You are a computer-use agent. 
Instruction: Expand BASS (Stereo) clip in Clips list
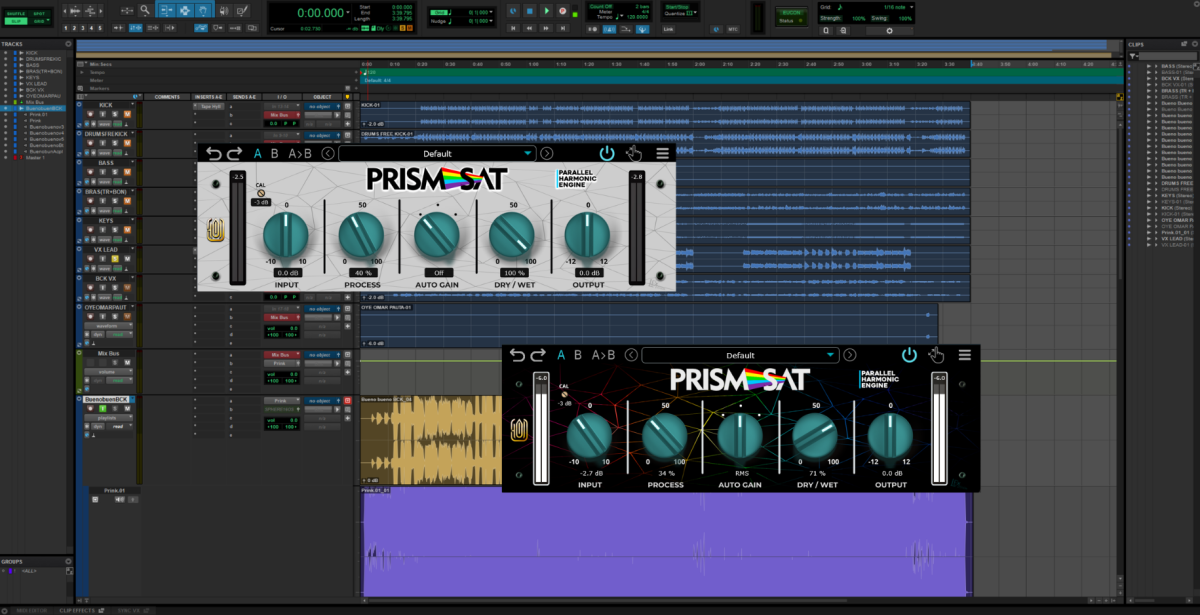click(1156, 66)
